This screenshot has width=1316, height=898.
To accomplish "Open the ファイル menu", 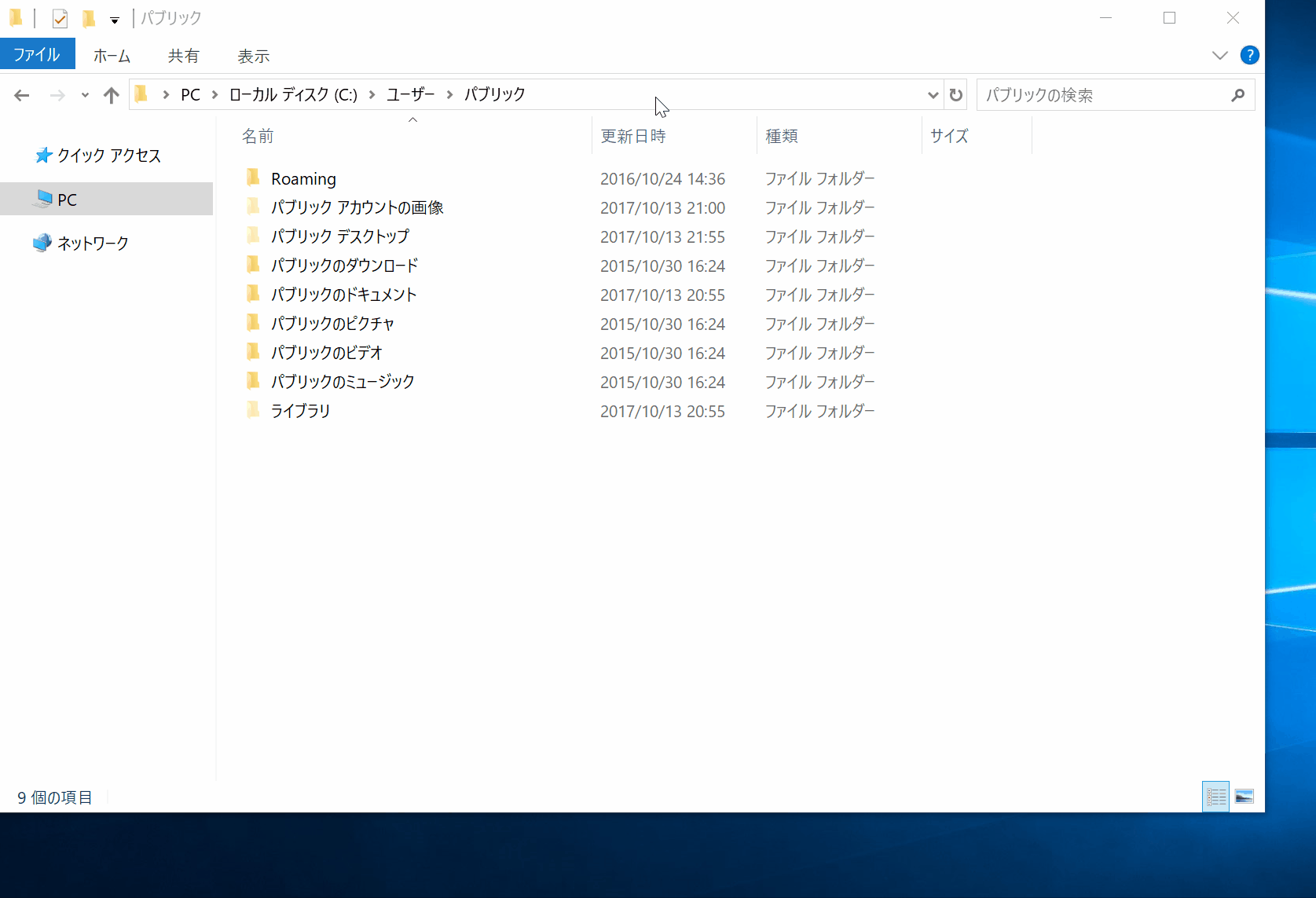I will tap(37, 54).
